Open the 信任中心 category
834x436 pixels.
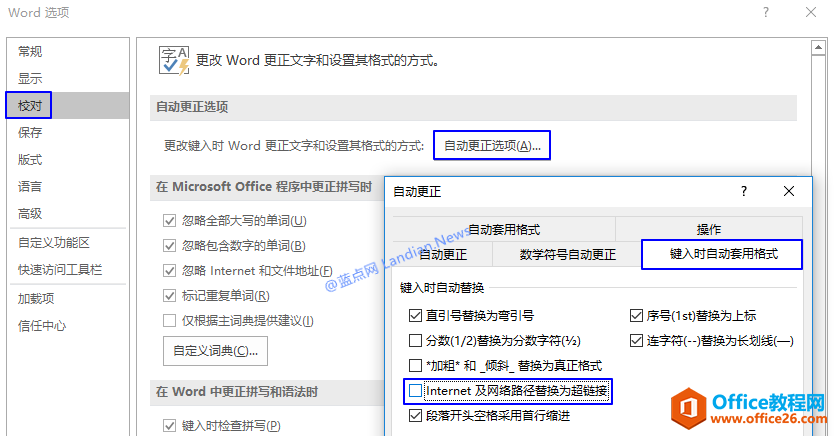tap(41, 326)
